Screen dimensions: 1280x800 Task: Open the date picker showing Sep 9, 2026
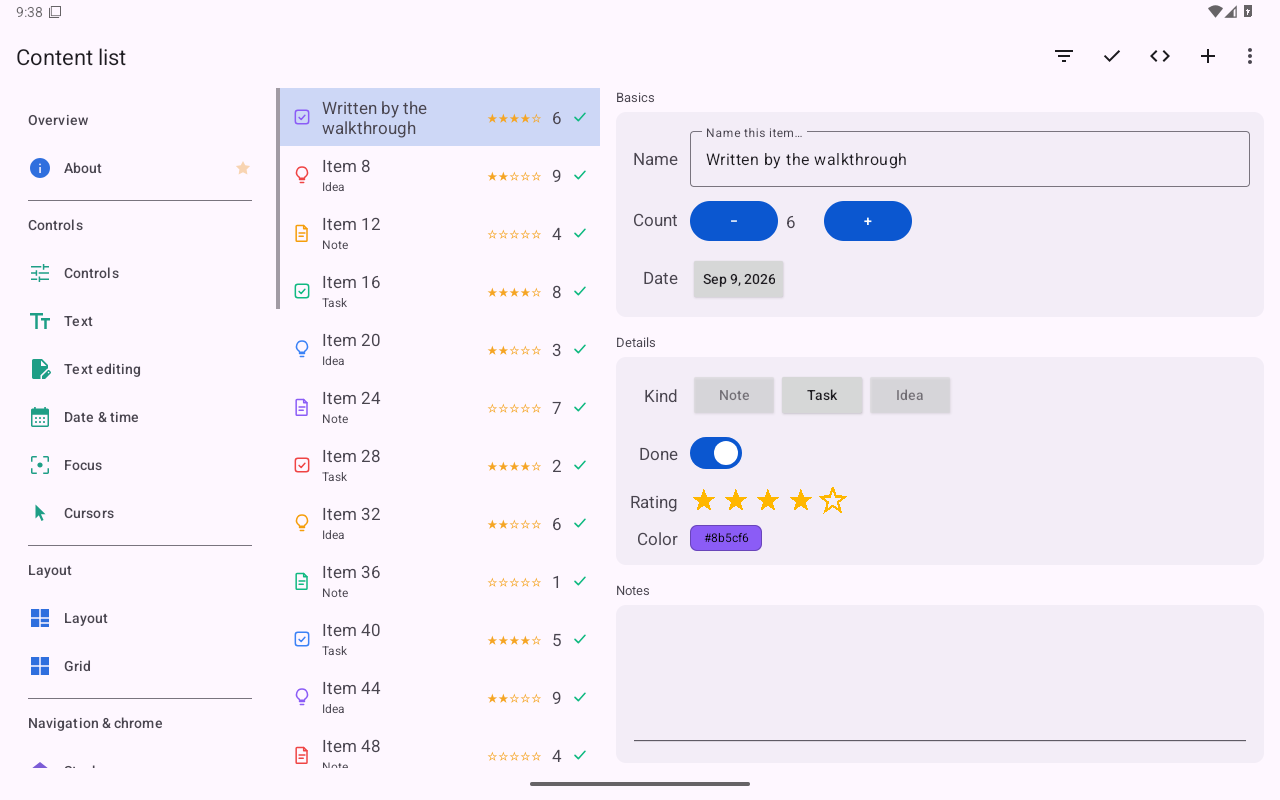739,279
